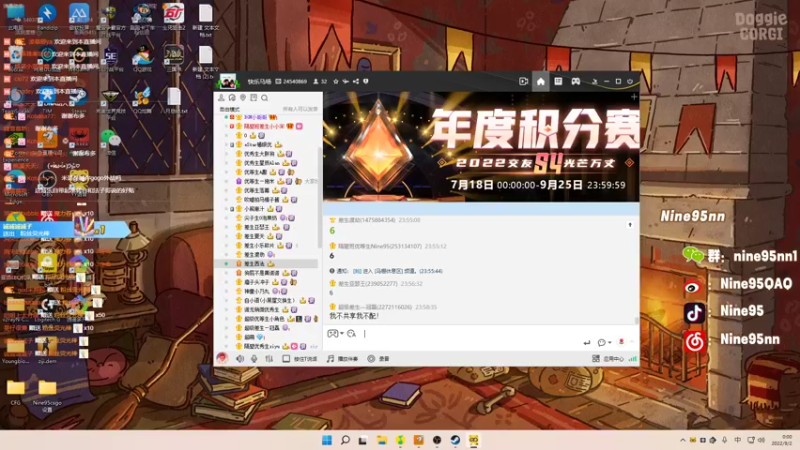Open Windows taskbar search

(345, 440)
